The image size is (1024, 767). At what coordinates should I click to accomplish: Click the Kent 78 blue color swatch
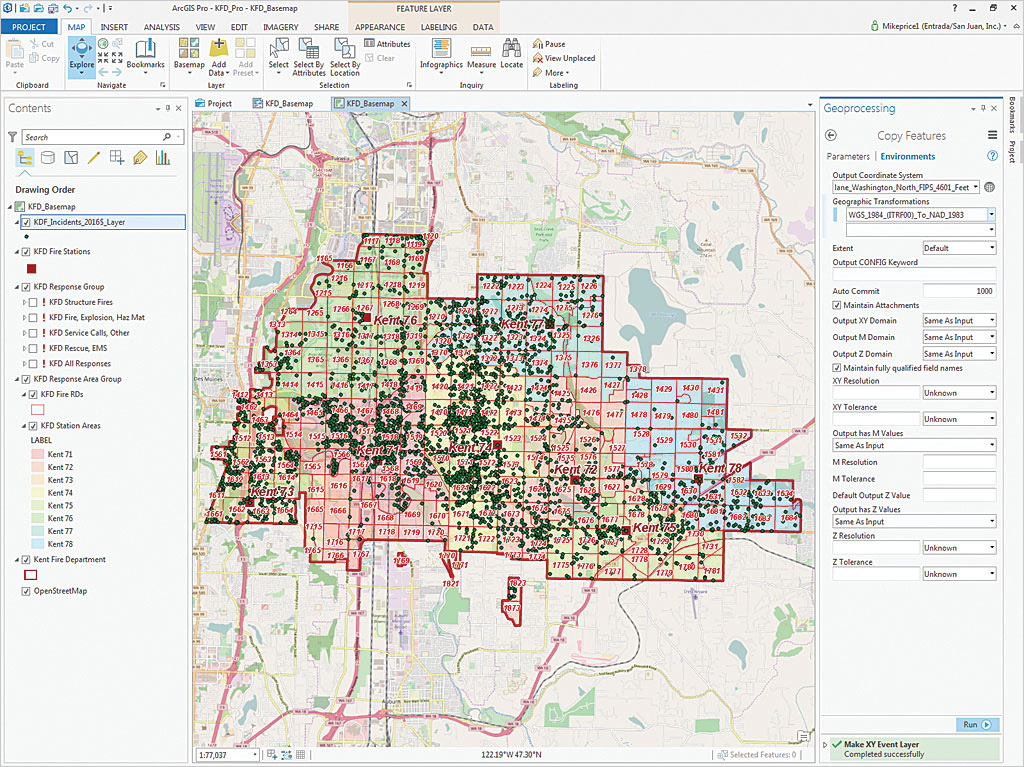[x=37, y=544]
